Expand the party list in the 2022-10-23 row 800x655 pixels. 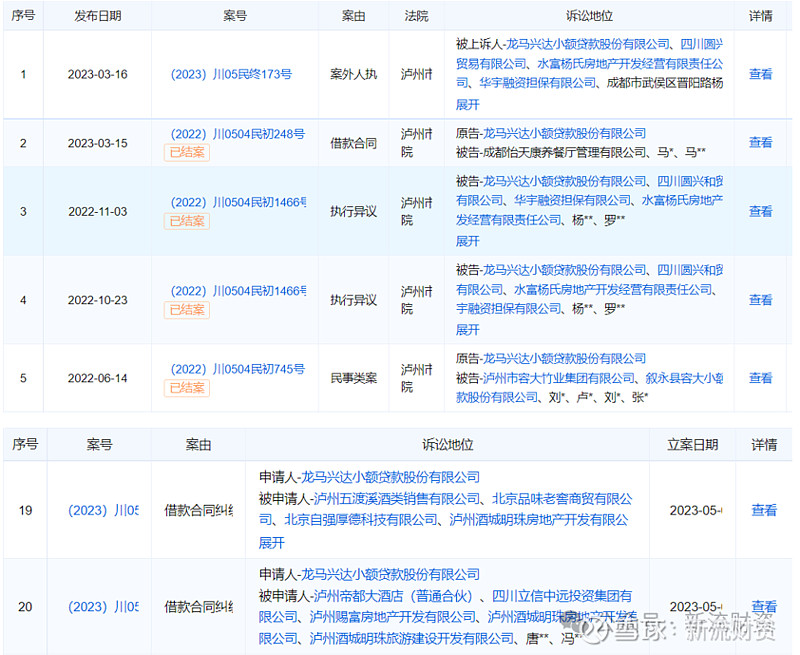coord(468,330)
